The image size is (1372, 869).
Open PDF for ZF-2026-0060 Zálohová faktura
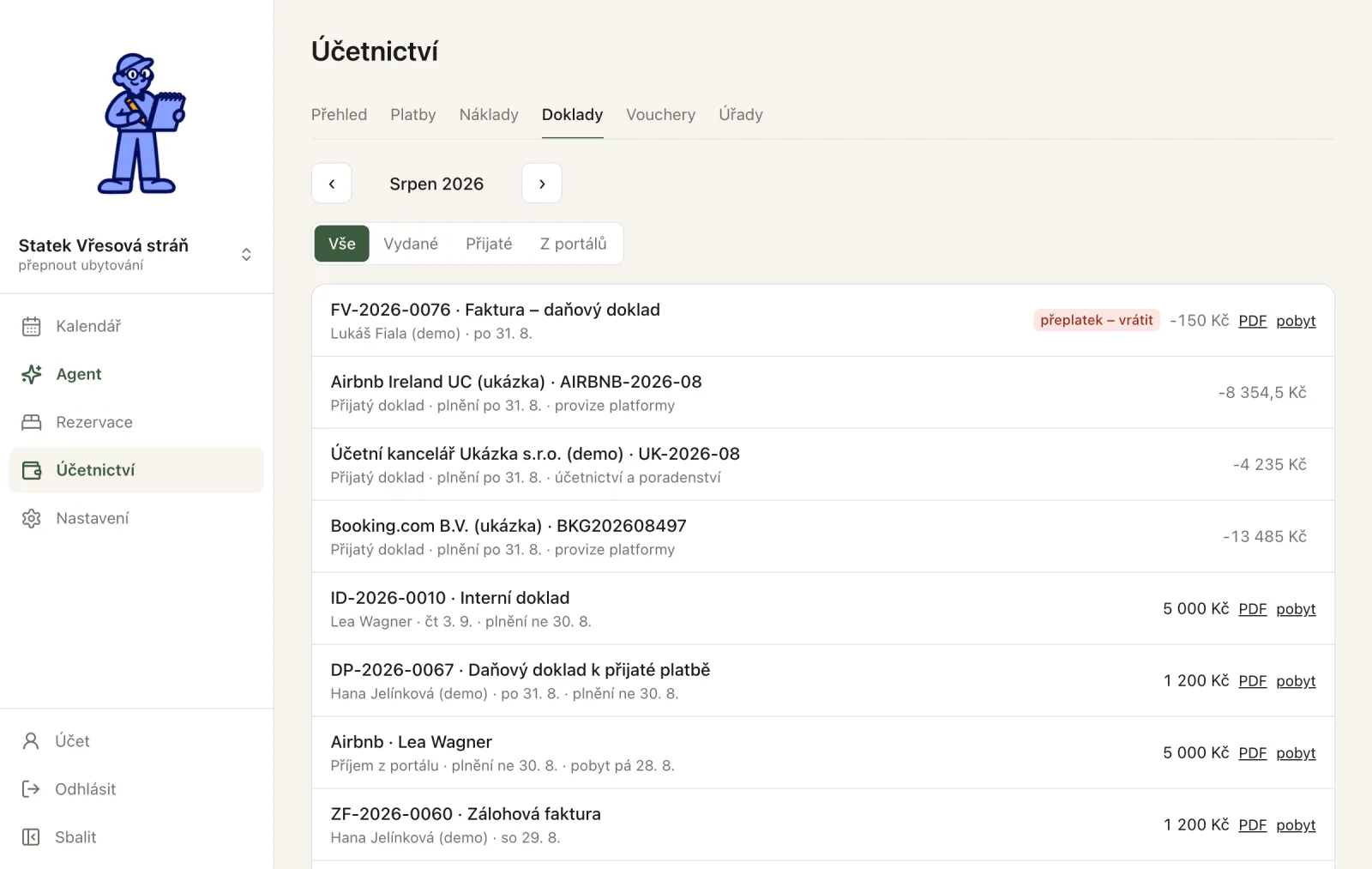click(x=1253, y=825)
